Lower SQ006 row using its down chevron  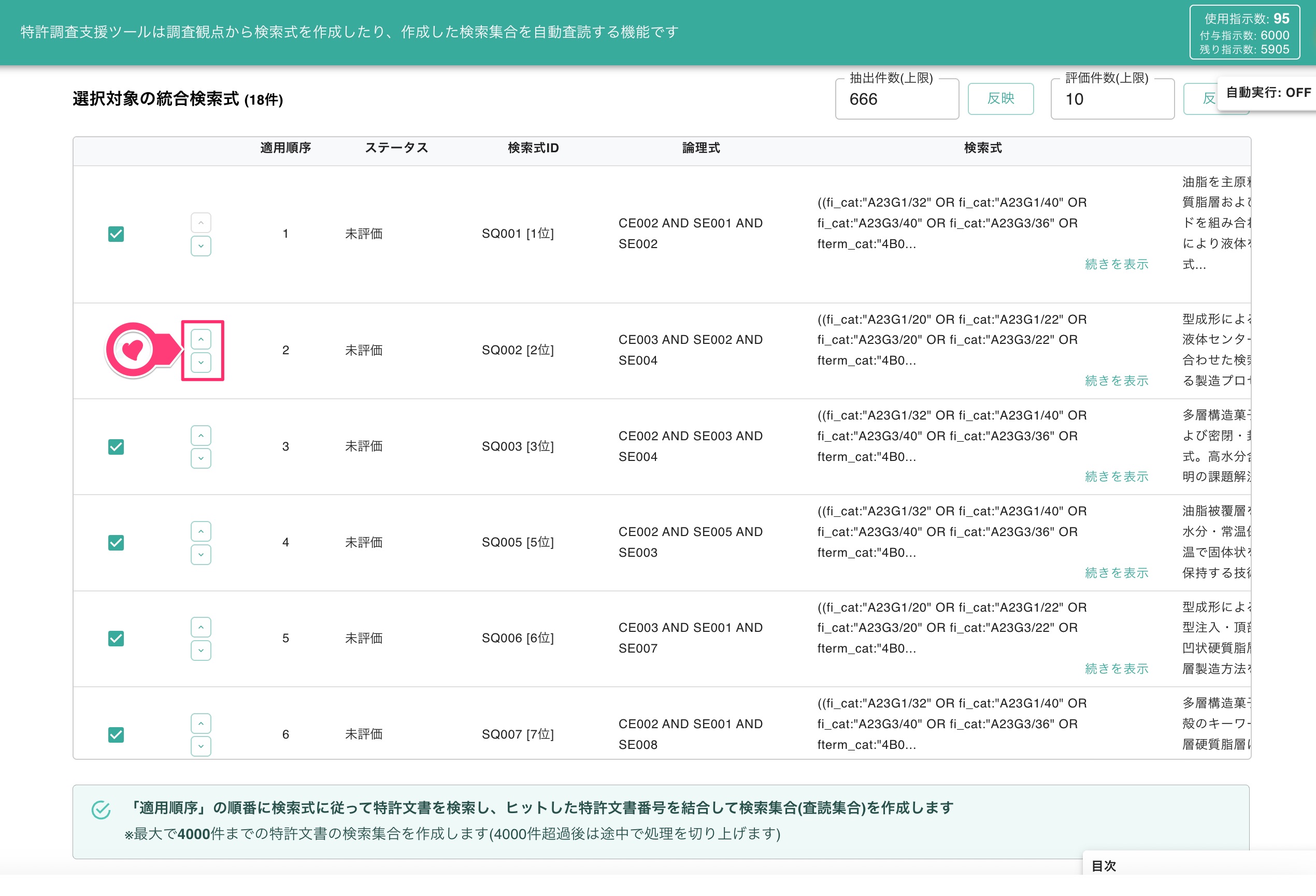(201, 651)
